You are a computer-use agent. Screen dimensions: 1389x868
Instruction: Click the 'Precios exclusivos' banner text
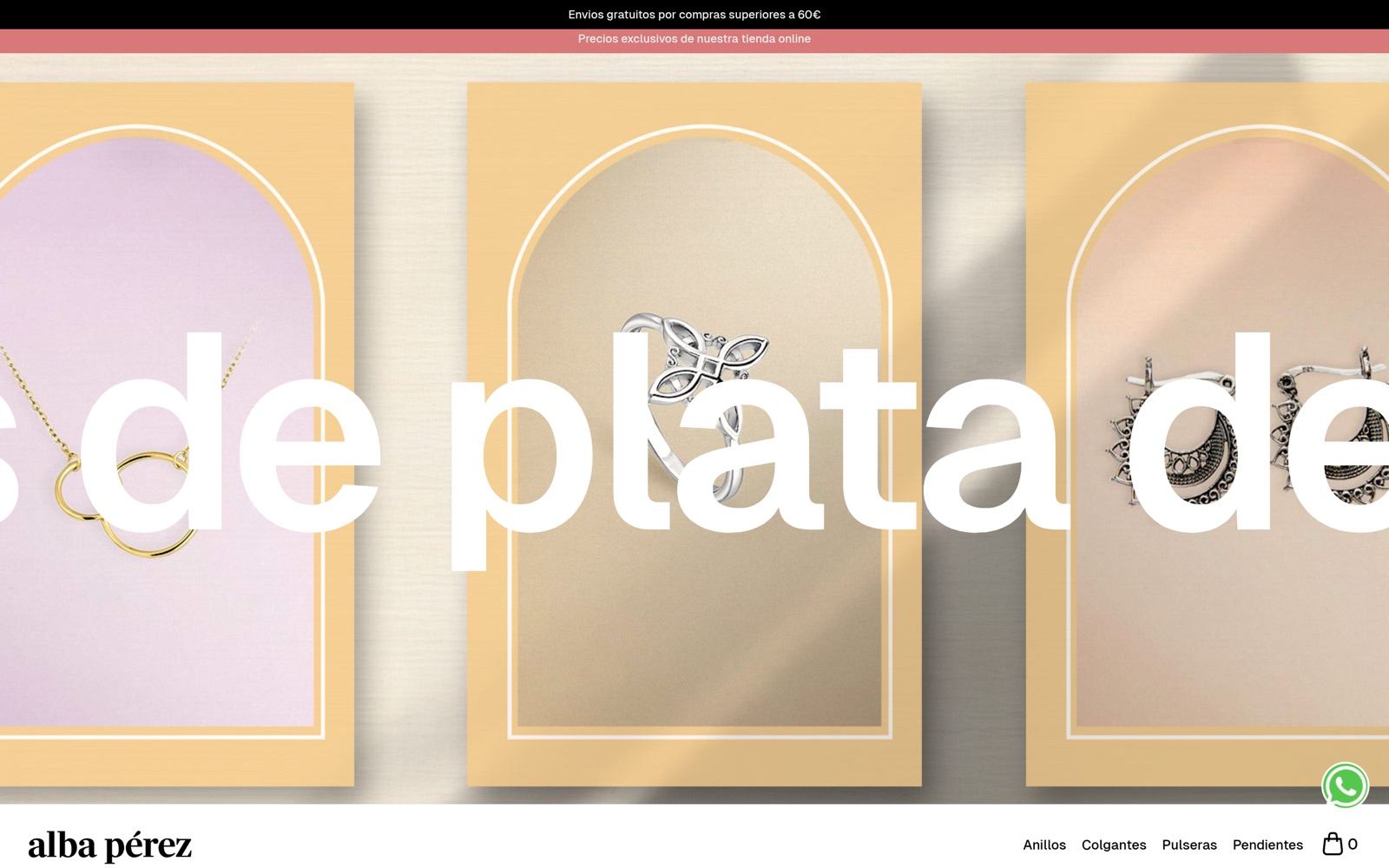pyautogui.click(x=694, y=39)
